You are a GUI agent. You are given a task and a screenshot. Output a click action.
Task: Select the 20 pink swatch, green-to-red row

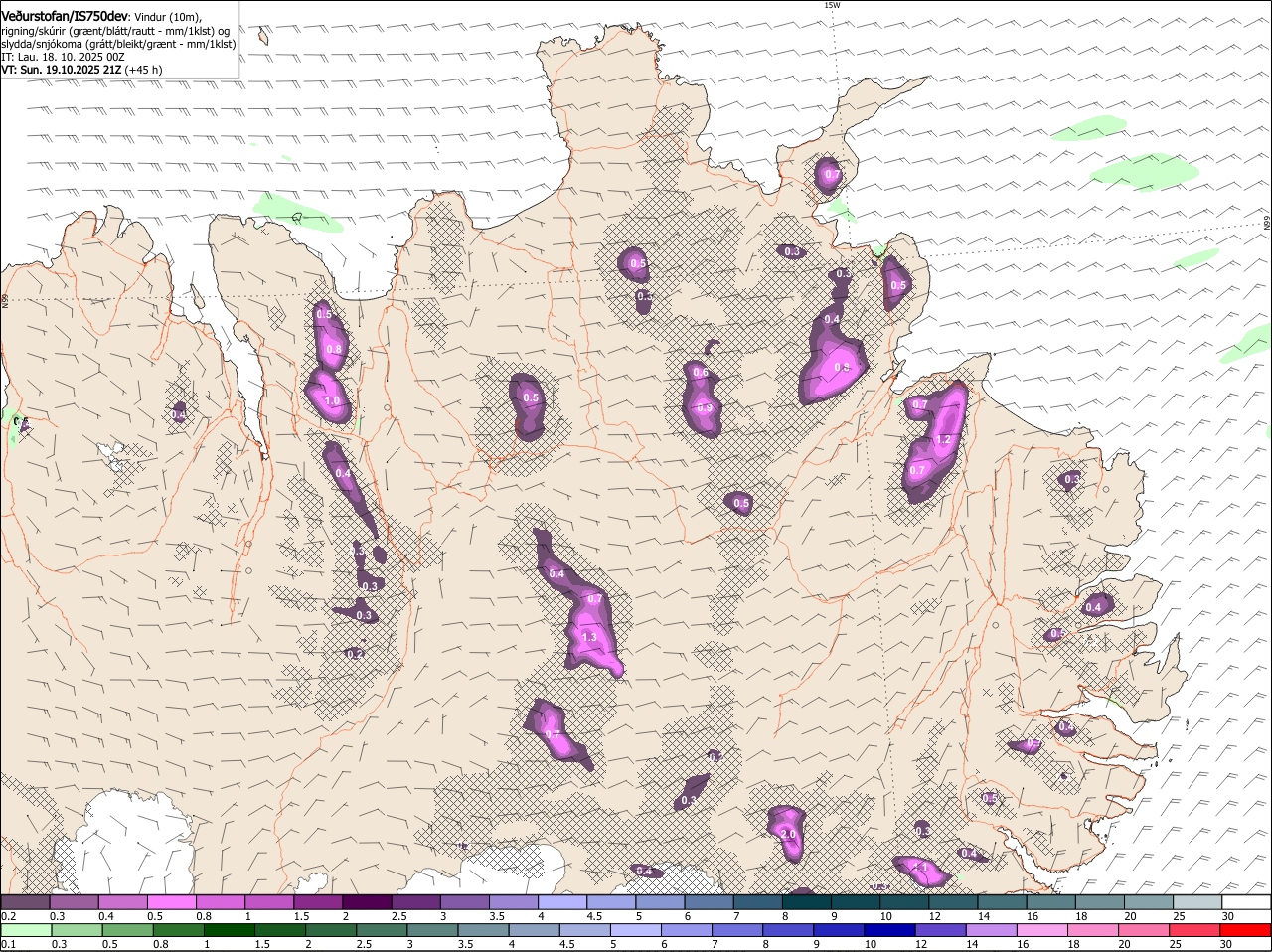[x=1144, y=931]
